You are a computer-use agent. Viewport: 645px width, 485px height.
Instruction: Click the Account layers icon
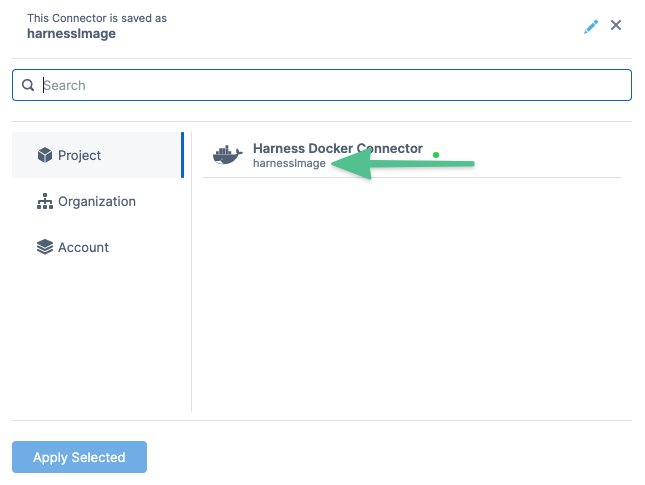click(x=45, y=247)
